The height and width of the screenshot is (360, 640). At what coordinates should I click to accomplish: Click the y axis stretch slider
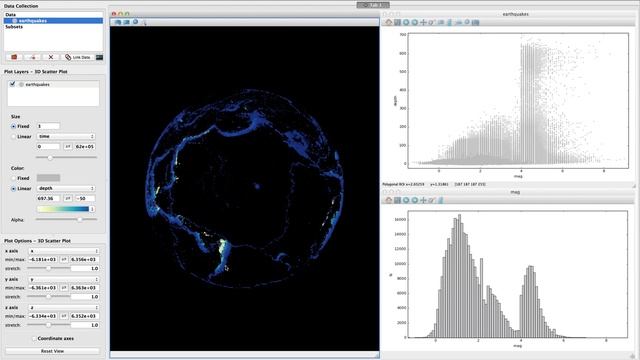49,297
